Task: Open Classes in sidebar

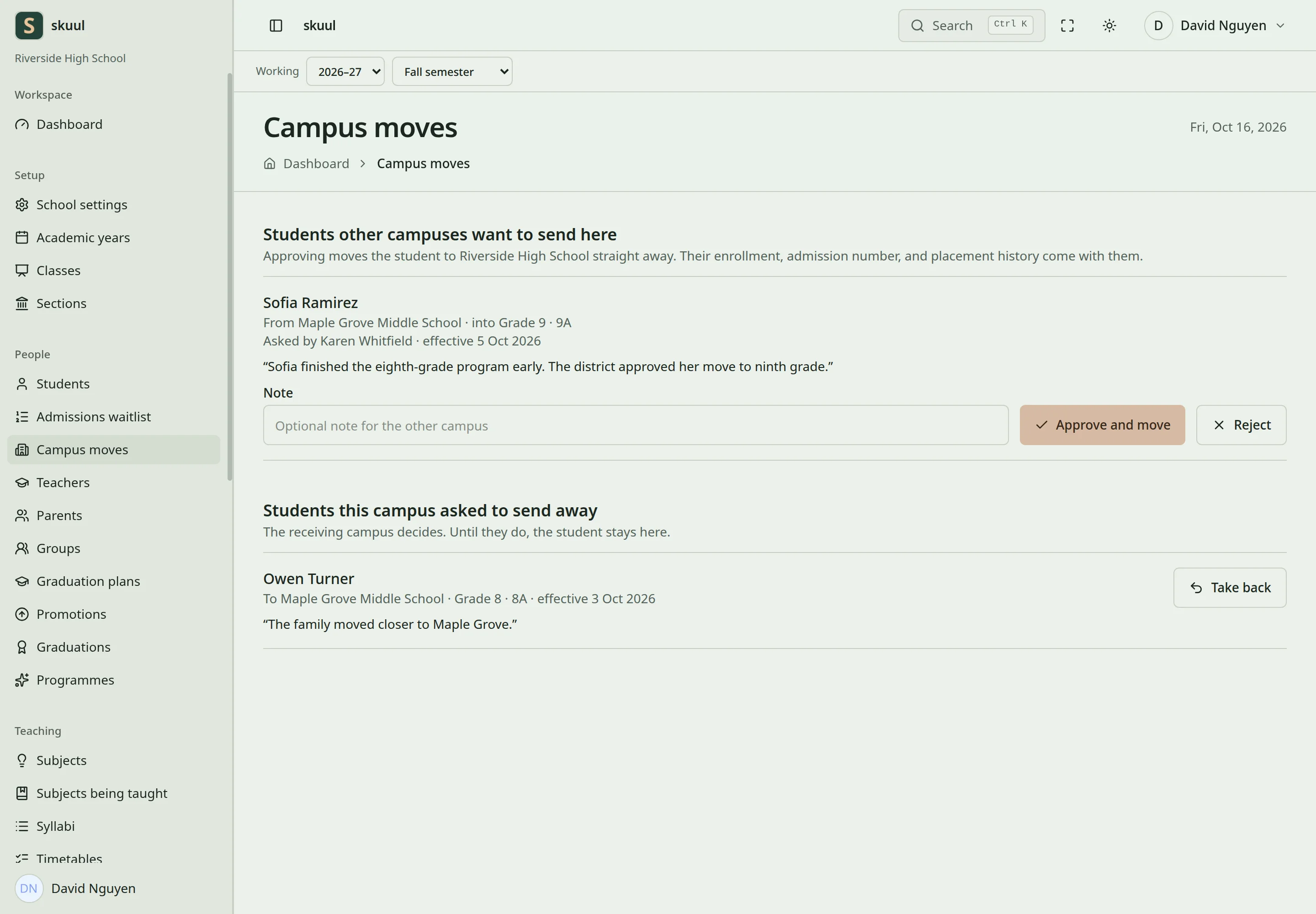Action: coord(113,270)
